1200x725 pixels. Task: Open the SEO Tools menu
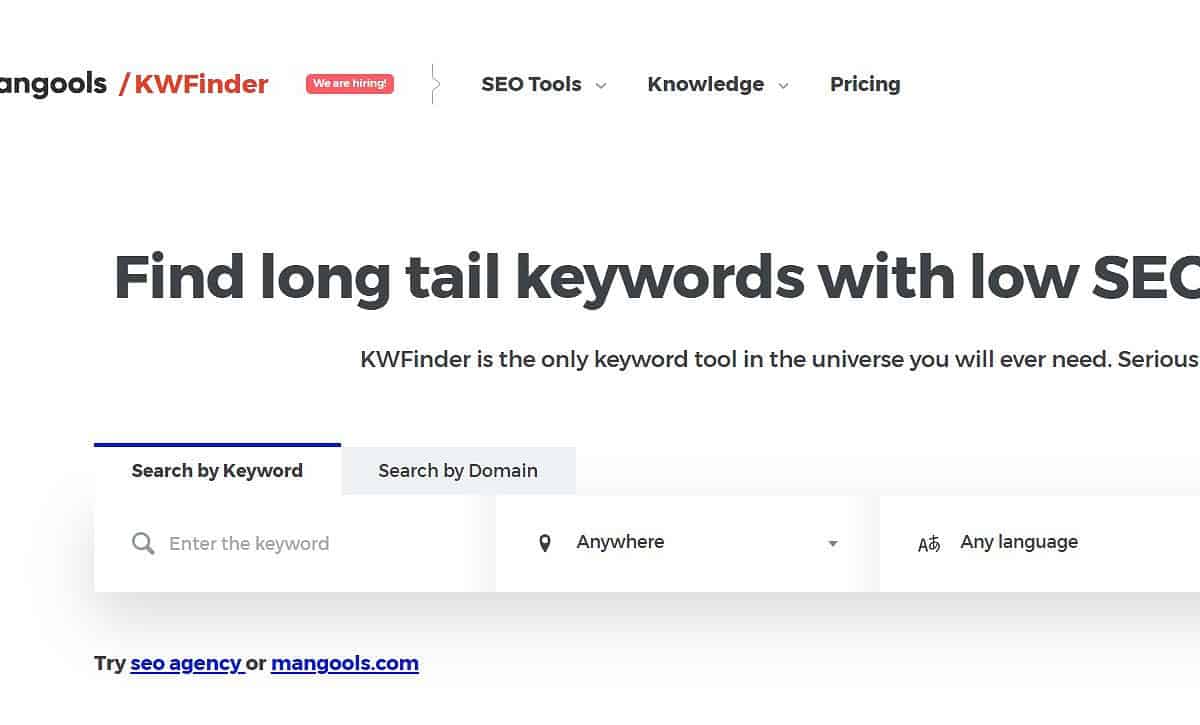coord(531,84)
